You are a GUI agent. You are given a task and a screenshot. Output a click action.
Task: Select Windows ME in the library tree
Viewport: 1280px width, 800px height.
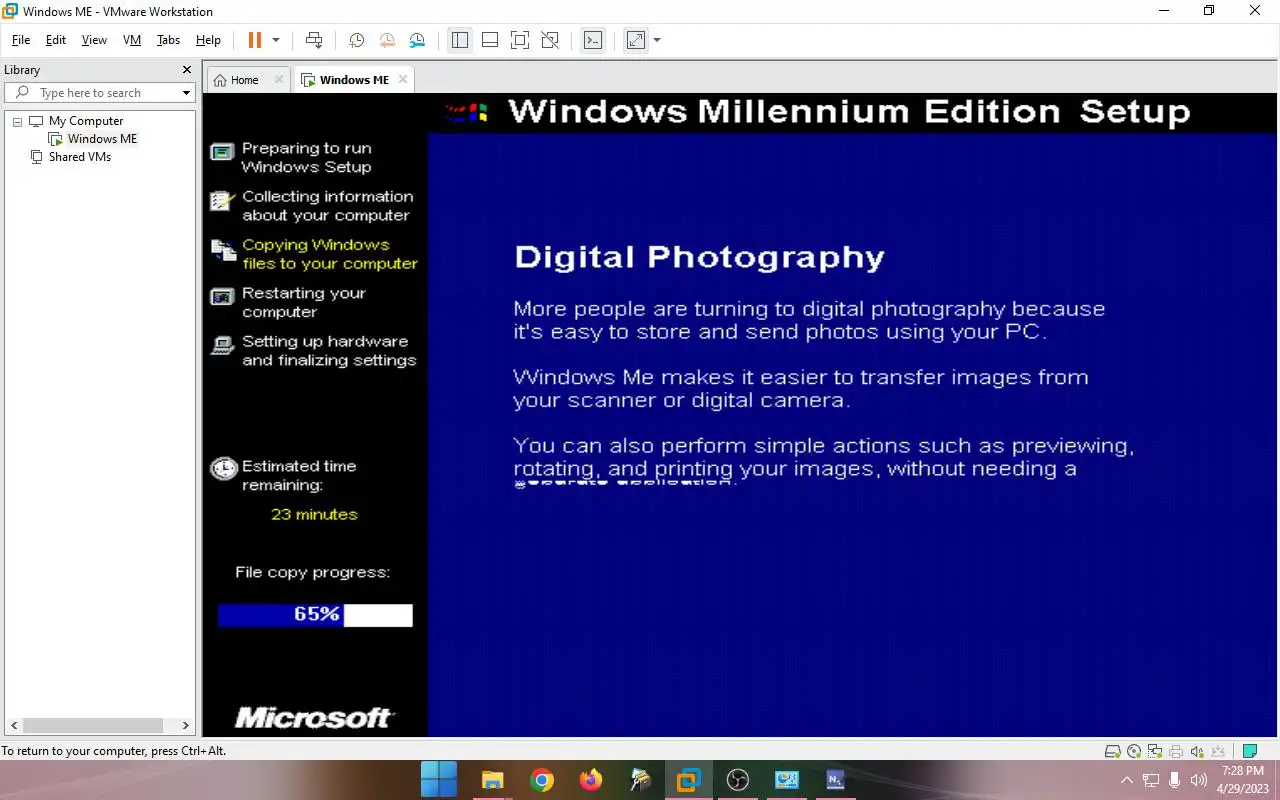pos(102,139)
